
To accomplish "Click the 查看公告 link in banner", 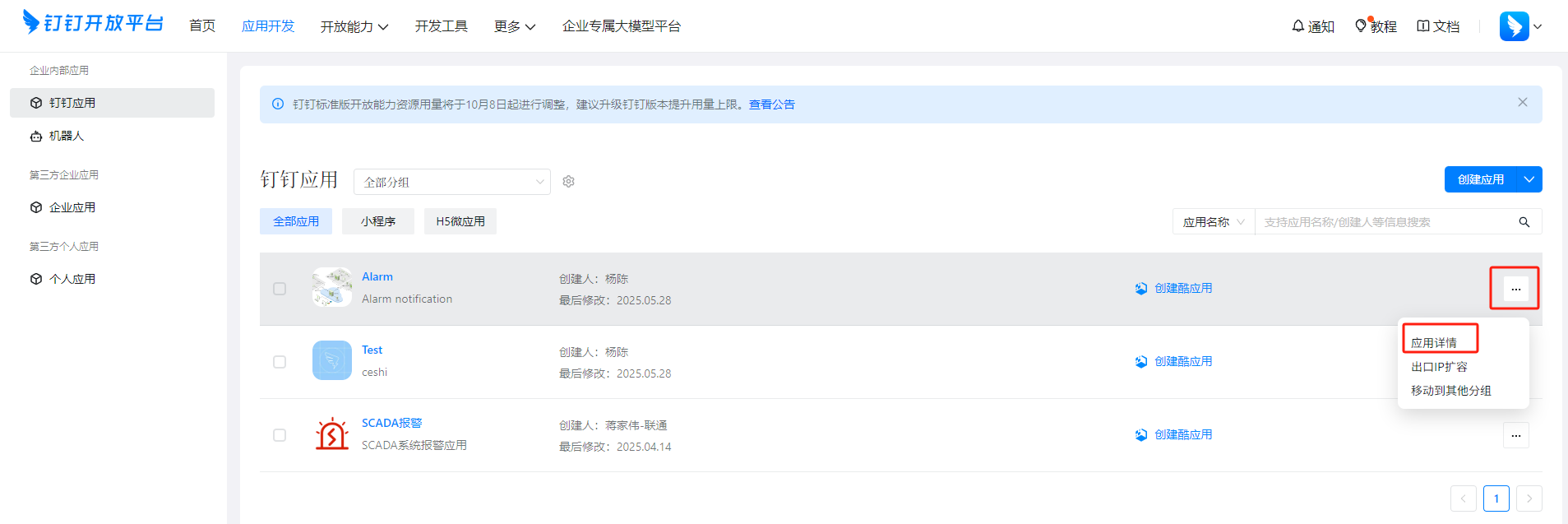I will tap(771, 104).
